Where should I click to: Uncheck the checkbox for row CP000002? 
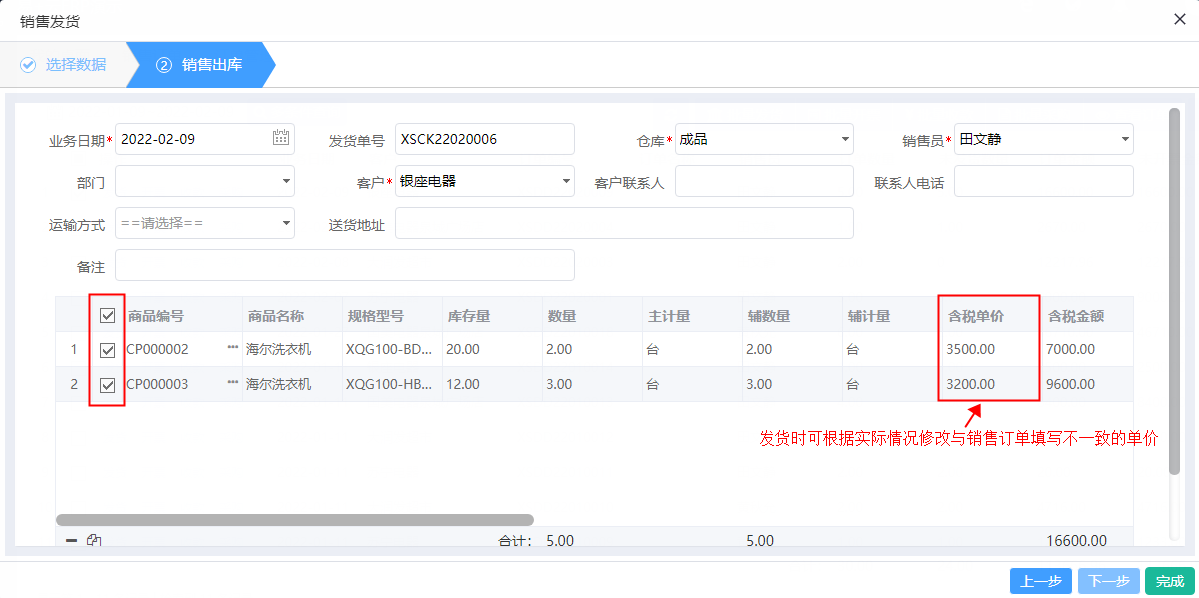(x=106, y=349)
